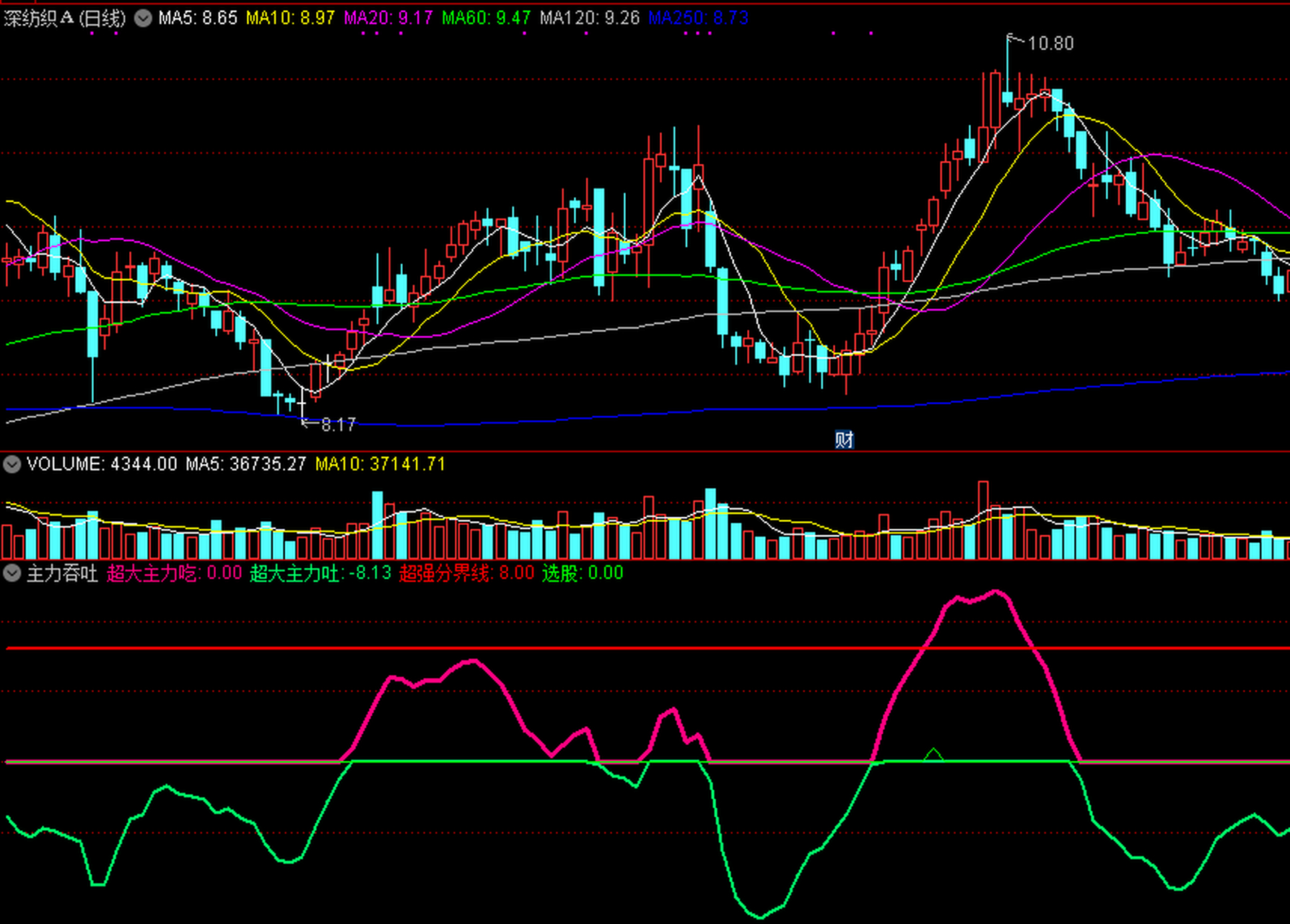This screenshot has width=1290, height=924.
Task: Click the 10.80 high price marker
Action: [1050, 44]
